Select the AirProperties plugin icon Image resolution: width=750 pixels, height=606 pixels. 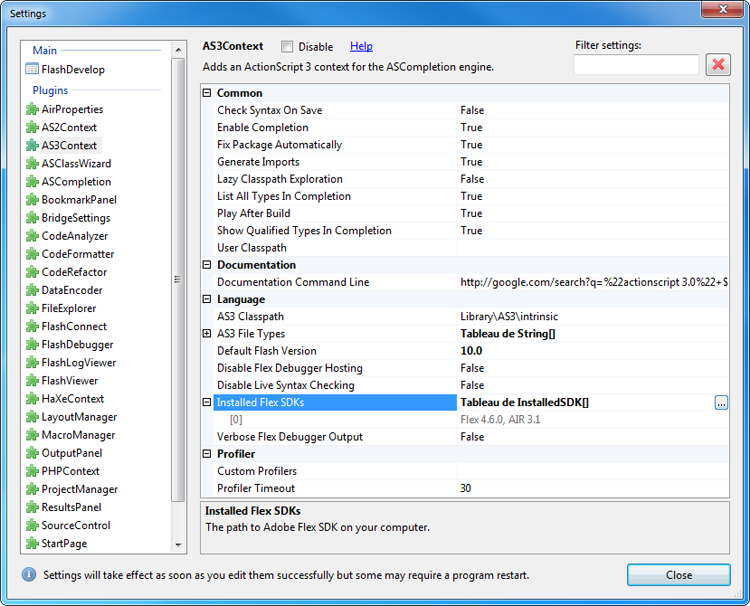tap(32, 110)
